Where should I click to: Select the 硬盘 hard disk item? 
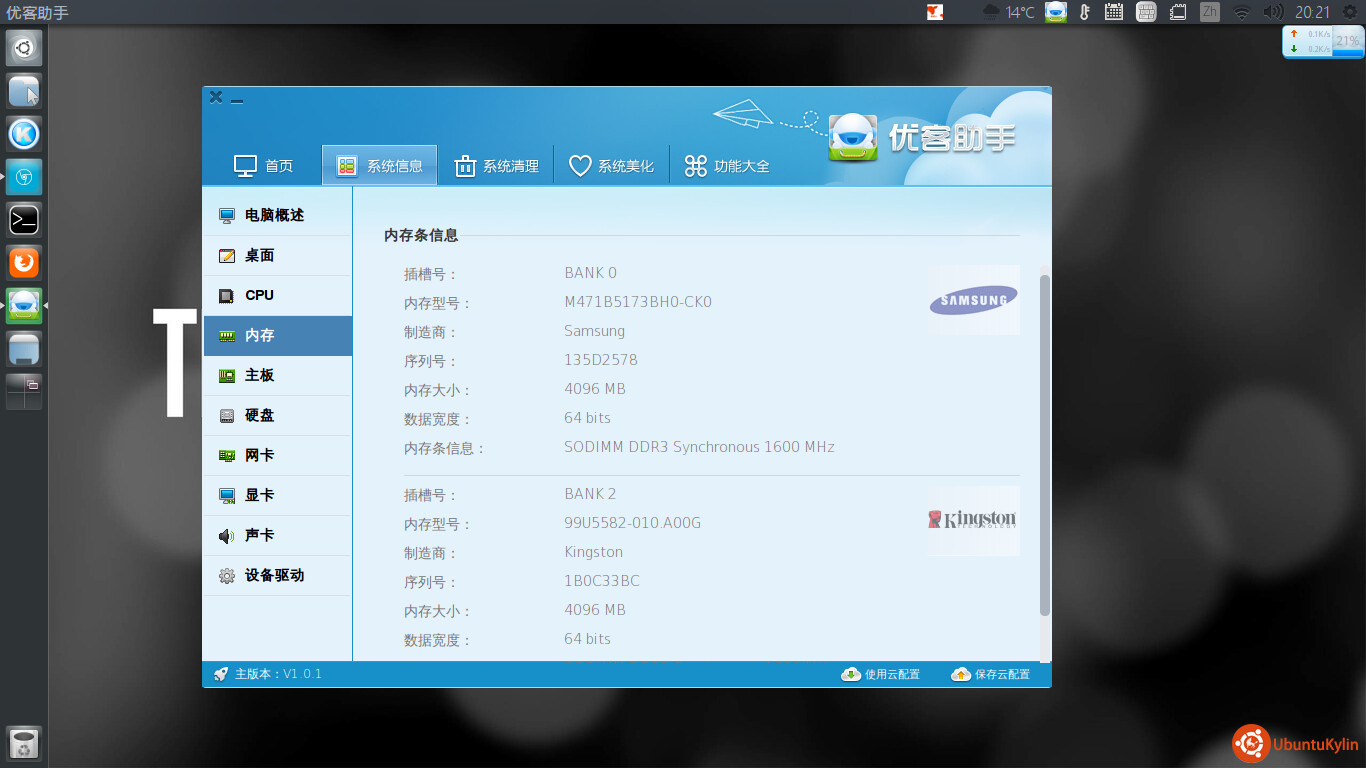coord(259,415)
